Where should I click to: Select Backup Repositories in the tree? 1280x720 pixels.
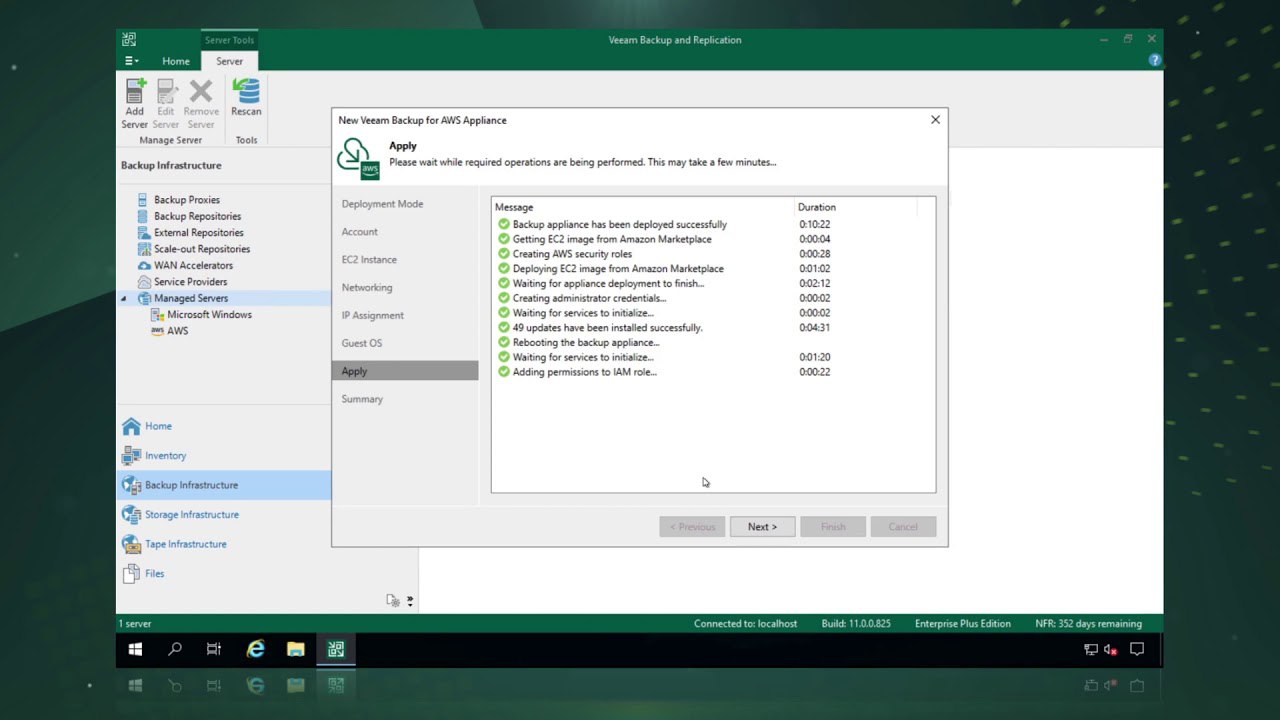pos(197,216)
